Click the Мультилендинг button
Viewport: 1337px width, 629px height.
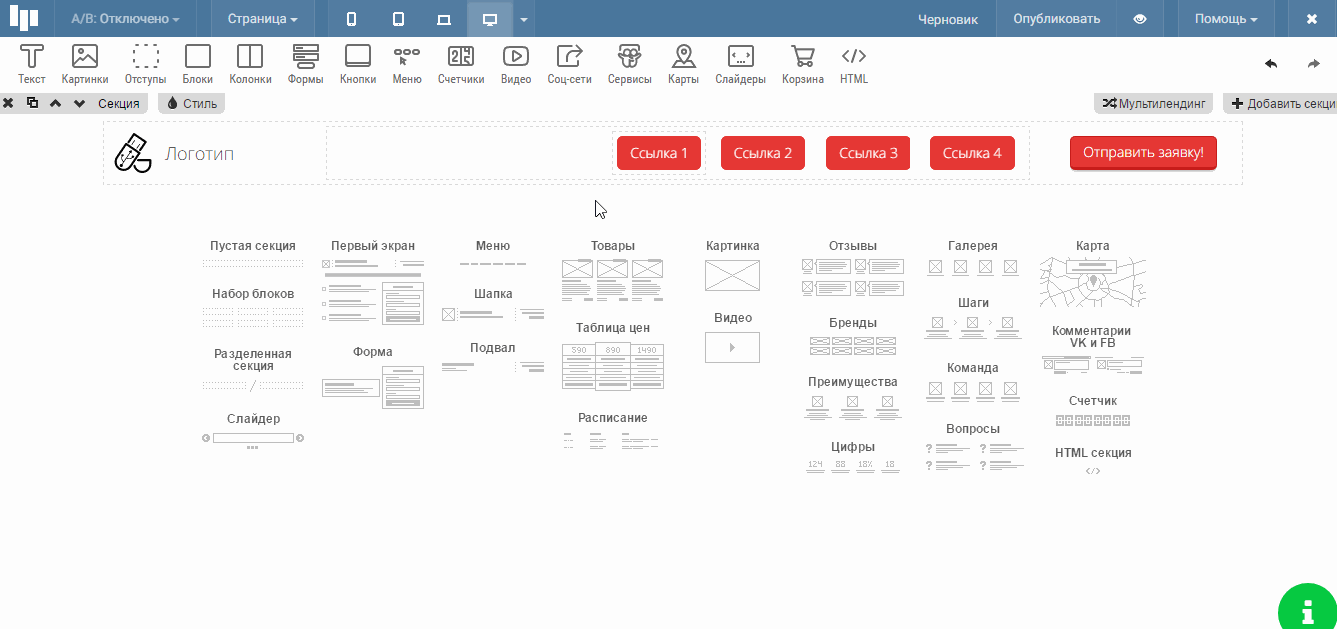pos(1155,103)
